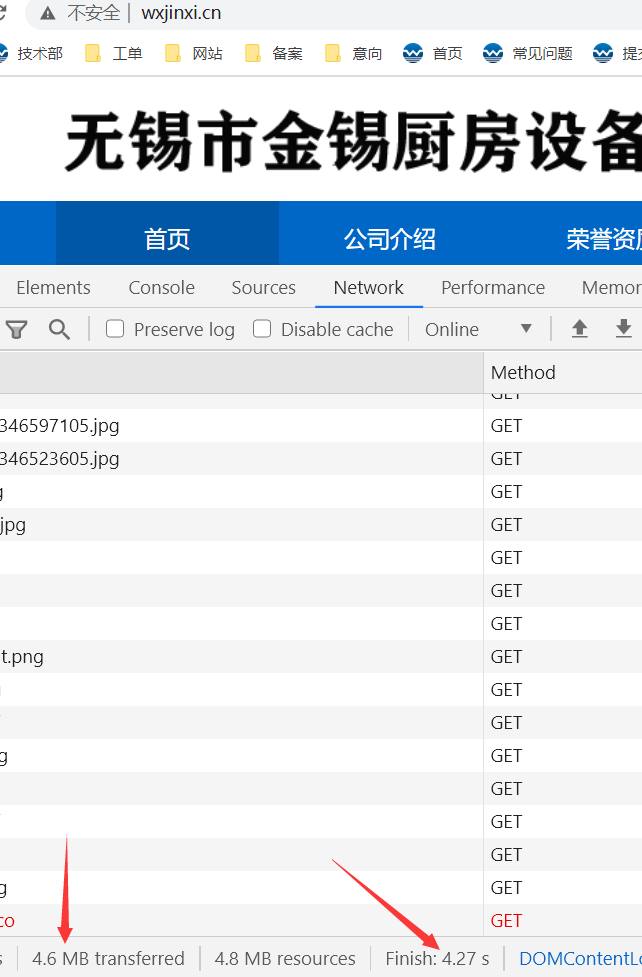Screen dimensions: 642x977
Task: Click the import HAR upload arrow icon
Action: (x=579, y=329)
